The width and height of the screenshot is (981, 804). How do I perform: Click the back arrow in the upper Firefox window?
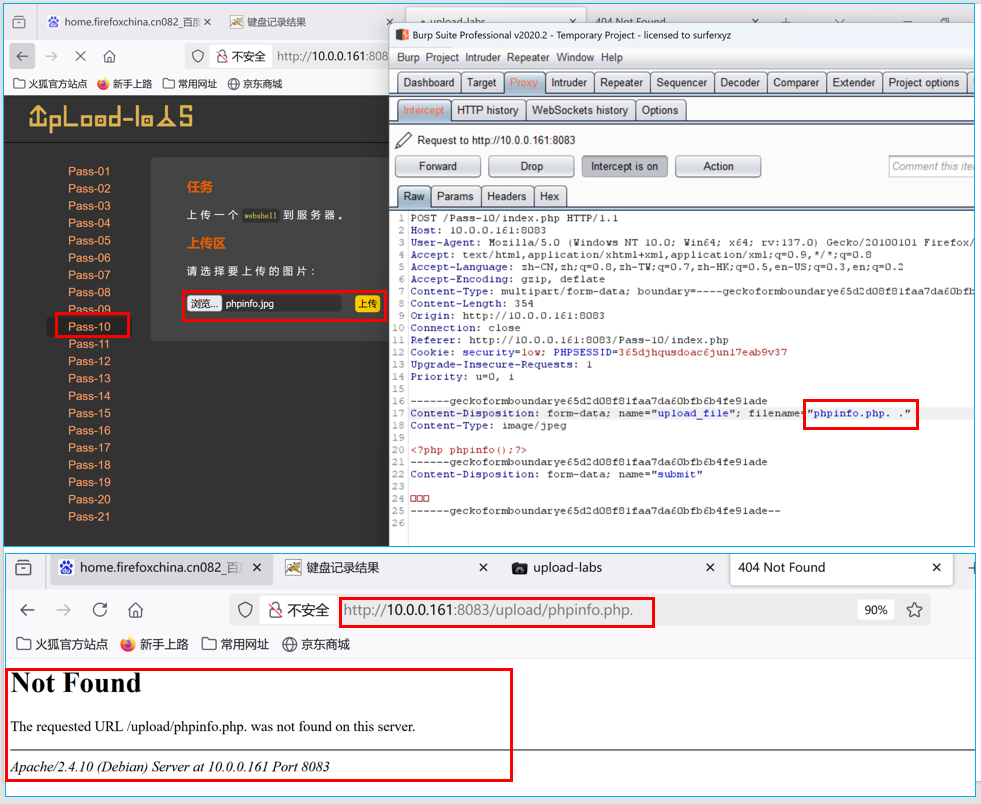click(x=23, y=56)
